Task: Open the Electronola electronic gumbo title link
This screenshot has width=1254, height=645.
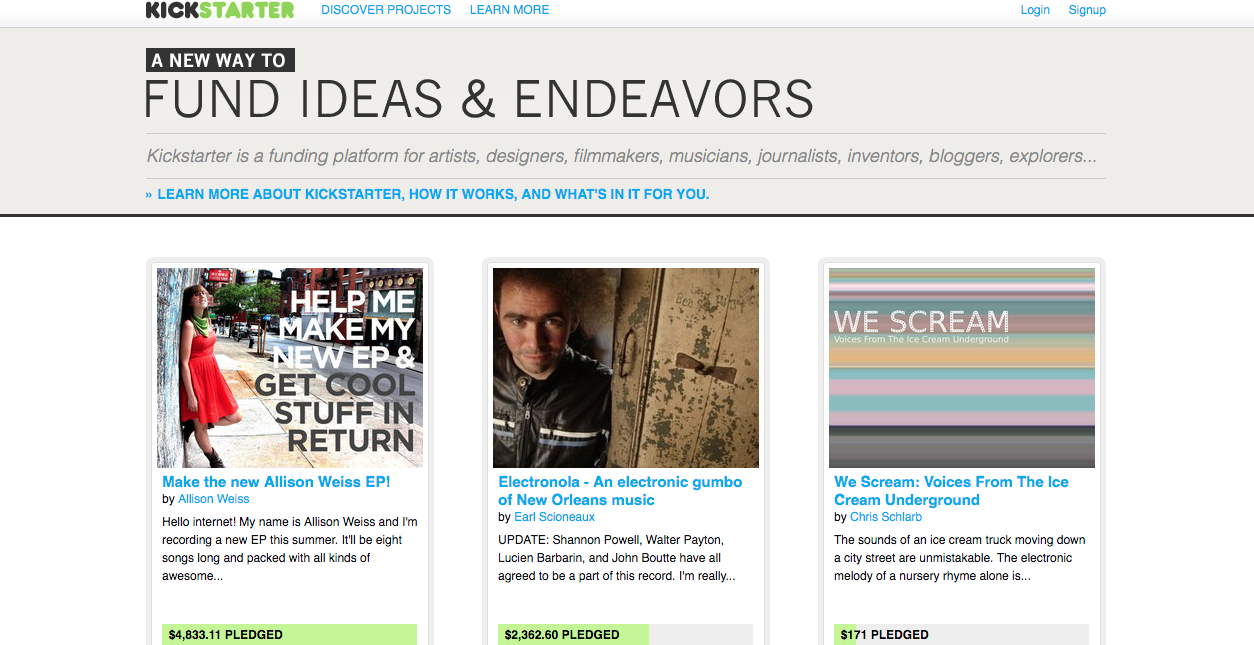Action: pos(620,491)
